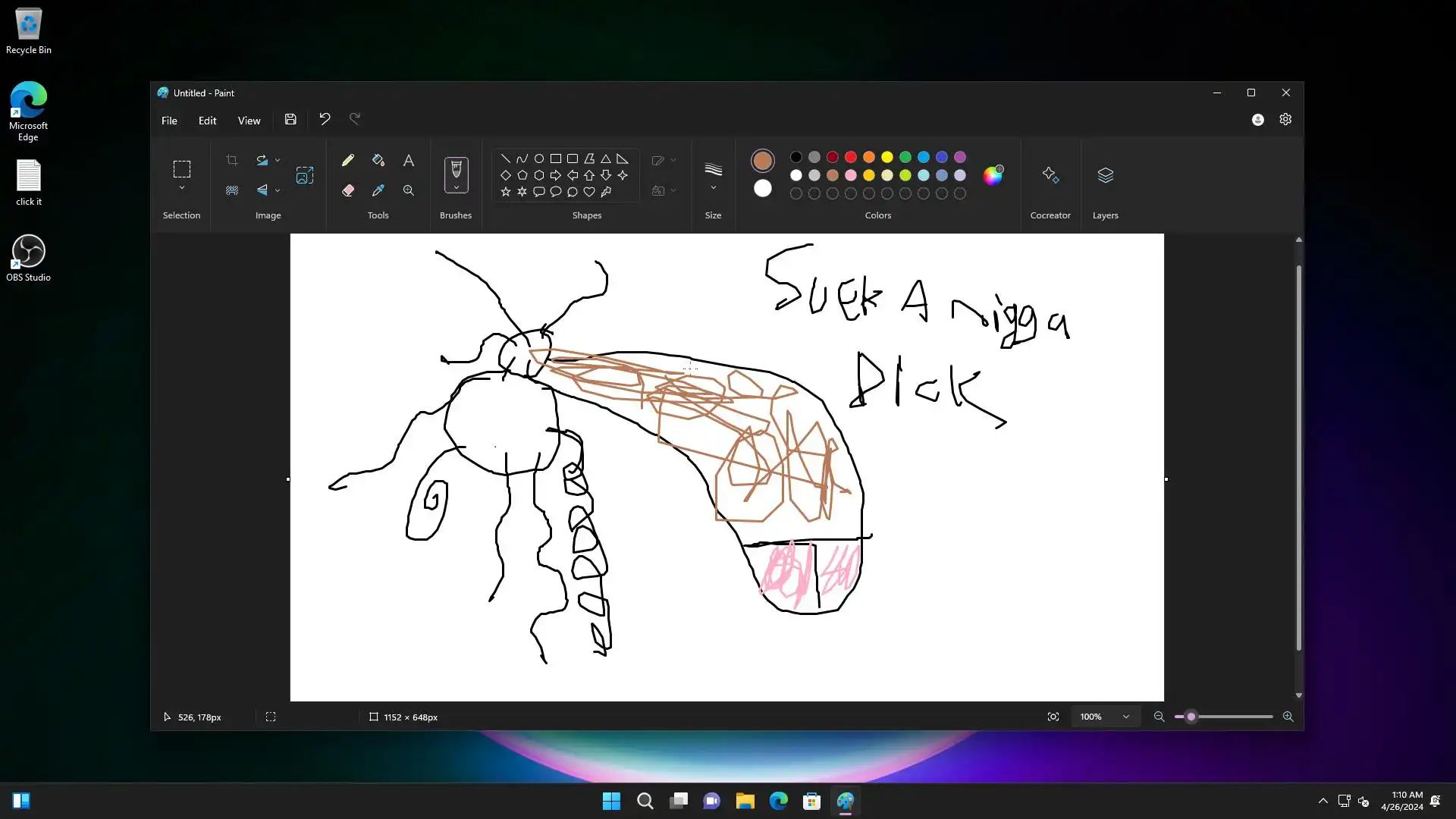This screenshot has height=819, width=1456.
Task: Open the Cocreator panel
Action: coord(1050,176)
